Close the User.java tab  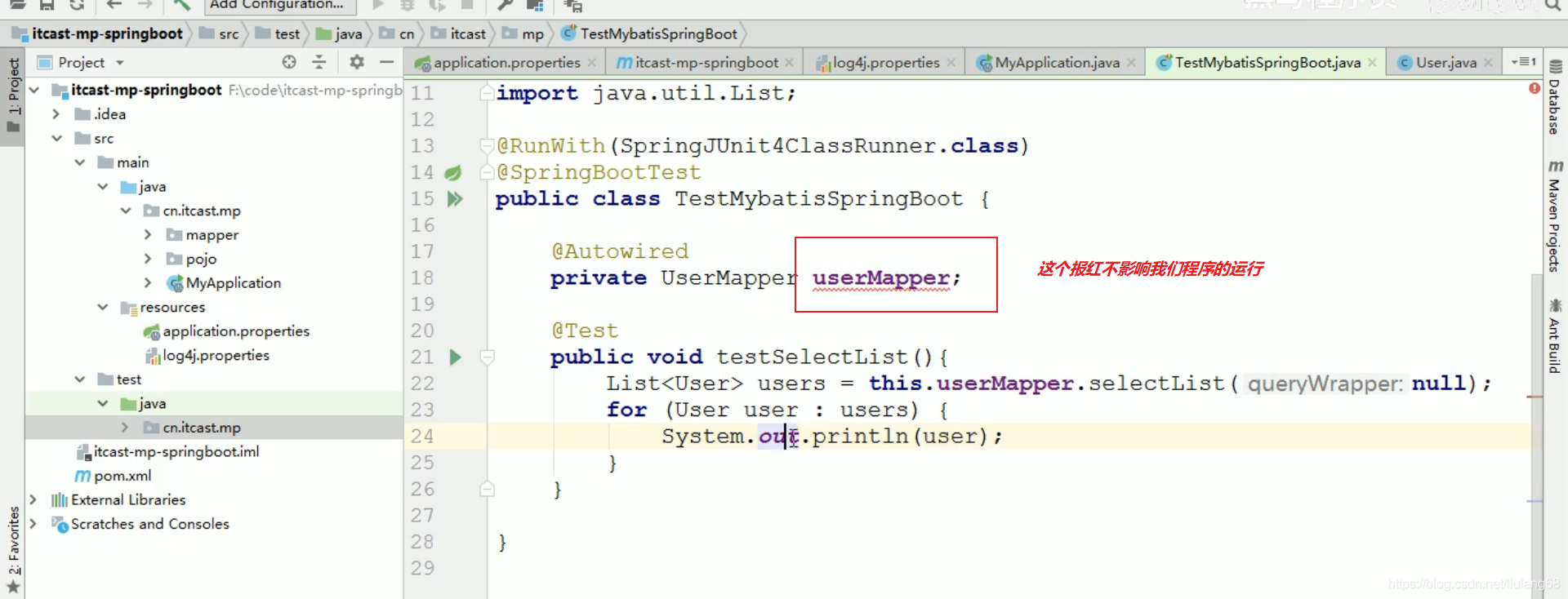(x=1488, y=63)
